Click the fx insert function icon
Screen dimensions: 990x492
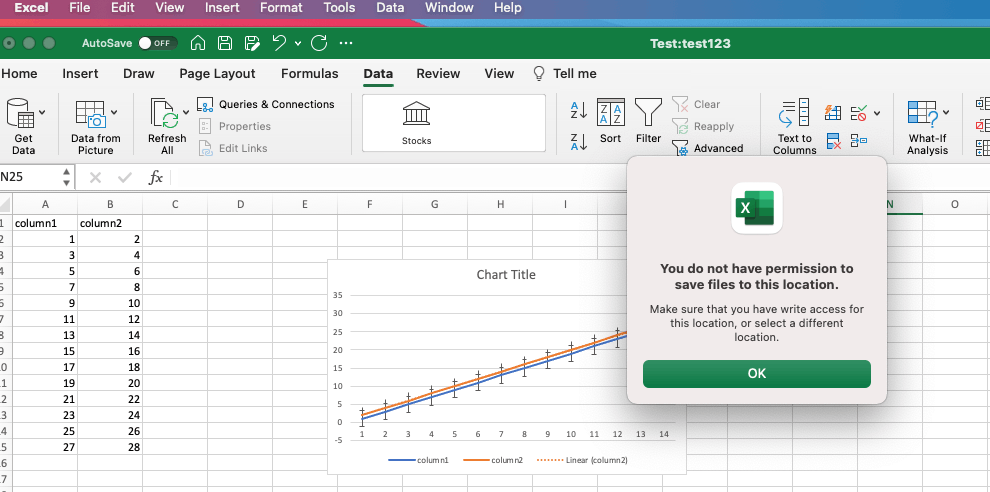pyautogui.click(x=155, y=177)
